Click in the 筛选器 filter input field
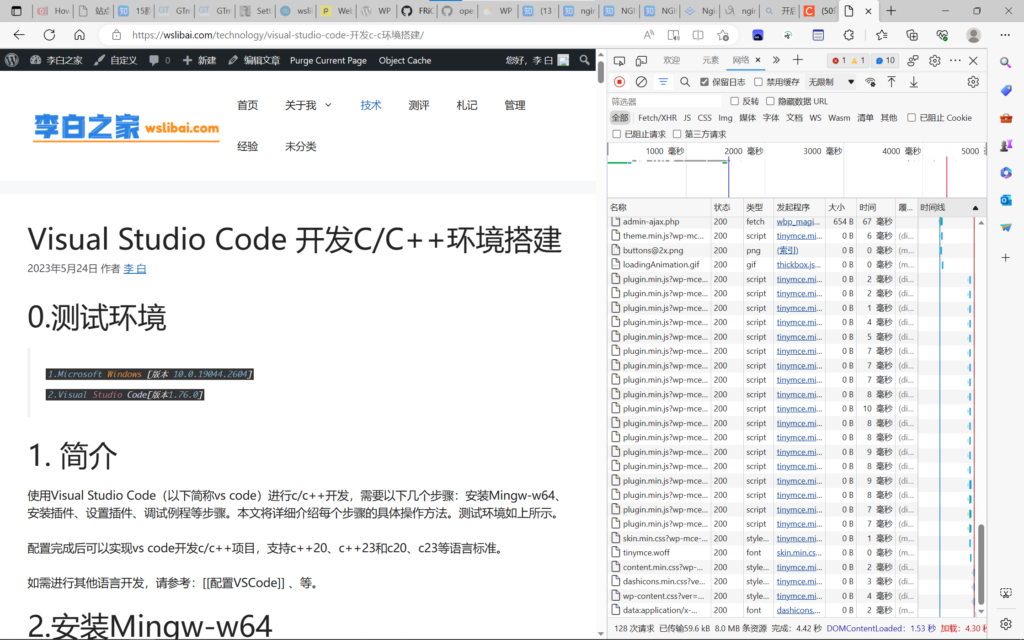Viewport: 1024px width, 640px height. click(x=665, y=101)
